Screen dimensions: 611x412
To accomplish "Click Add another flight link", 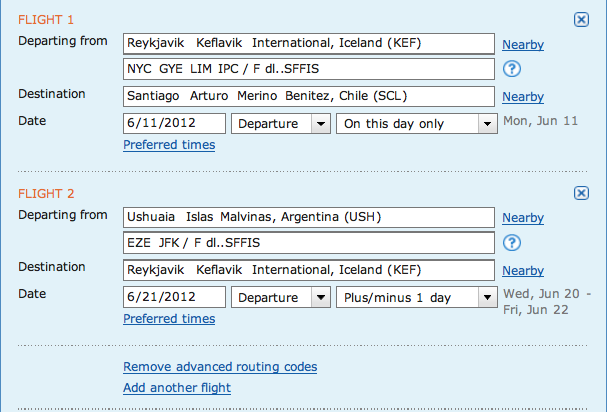I will [177, 388].
